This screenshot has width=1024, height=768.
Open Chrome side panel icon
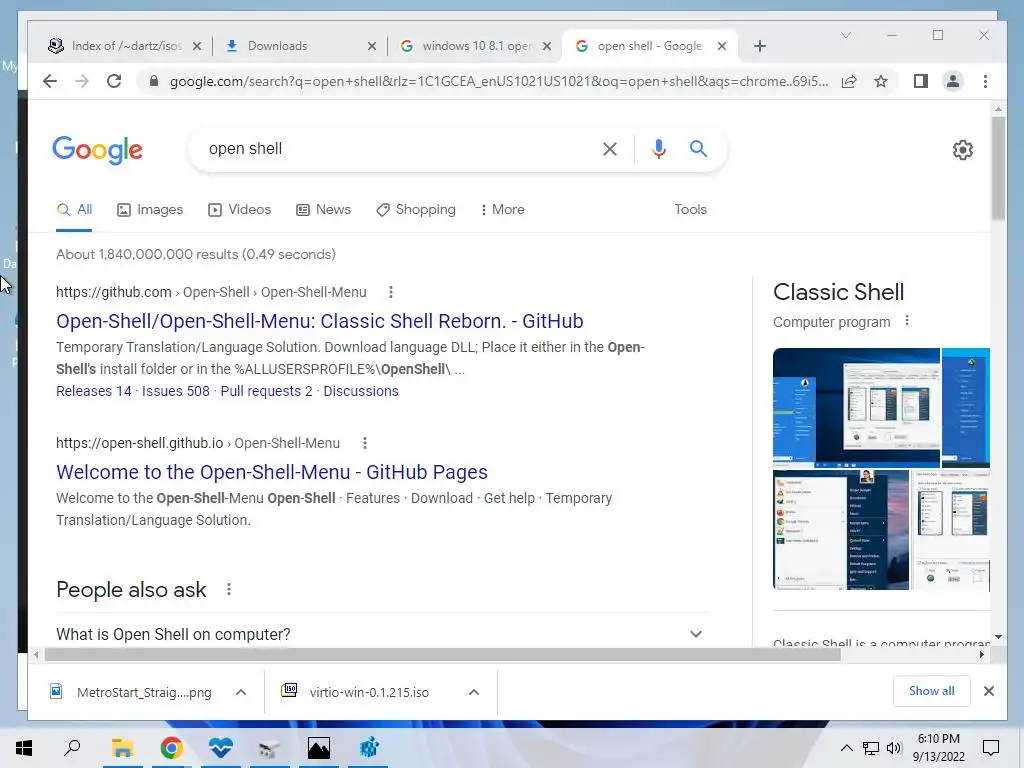click(x=921, y=81)
